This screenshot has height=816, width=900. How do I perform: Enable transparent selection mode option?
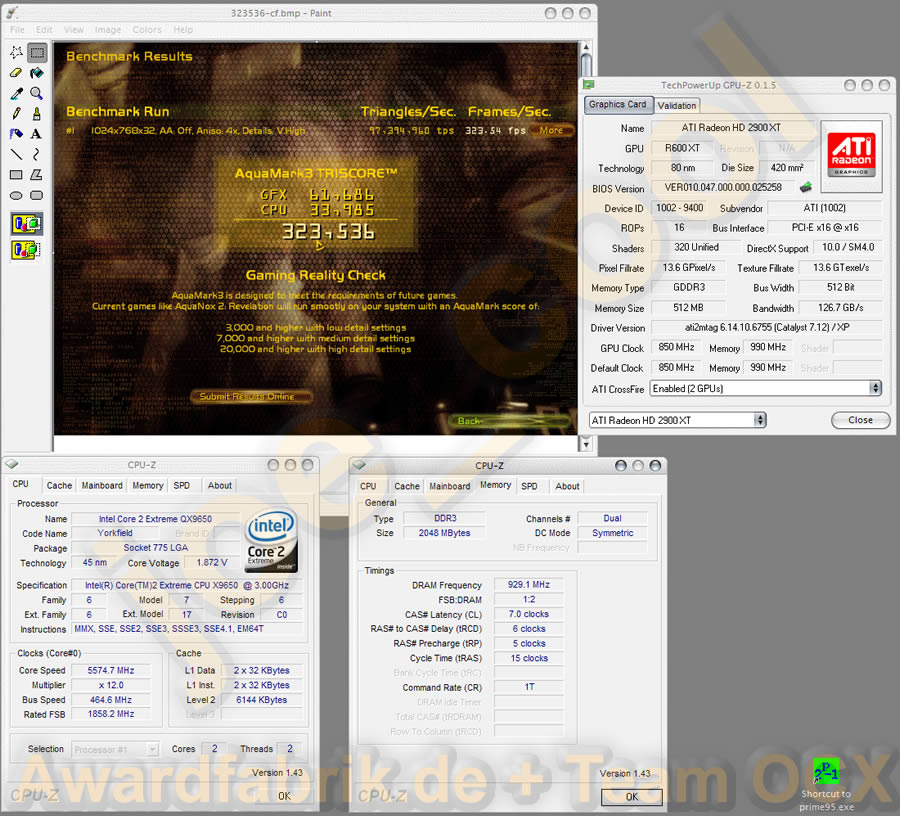26,250
